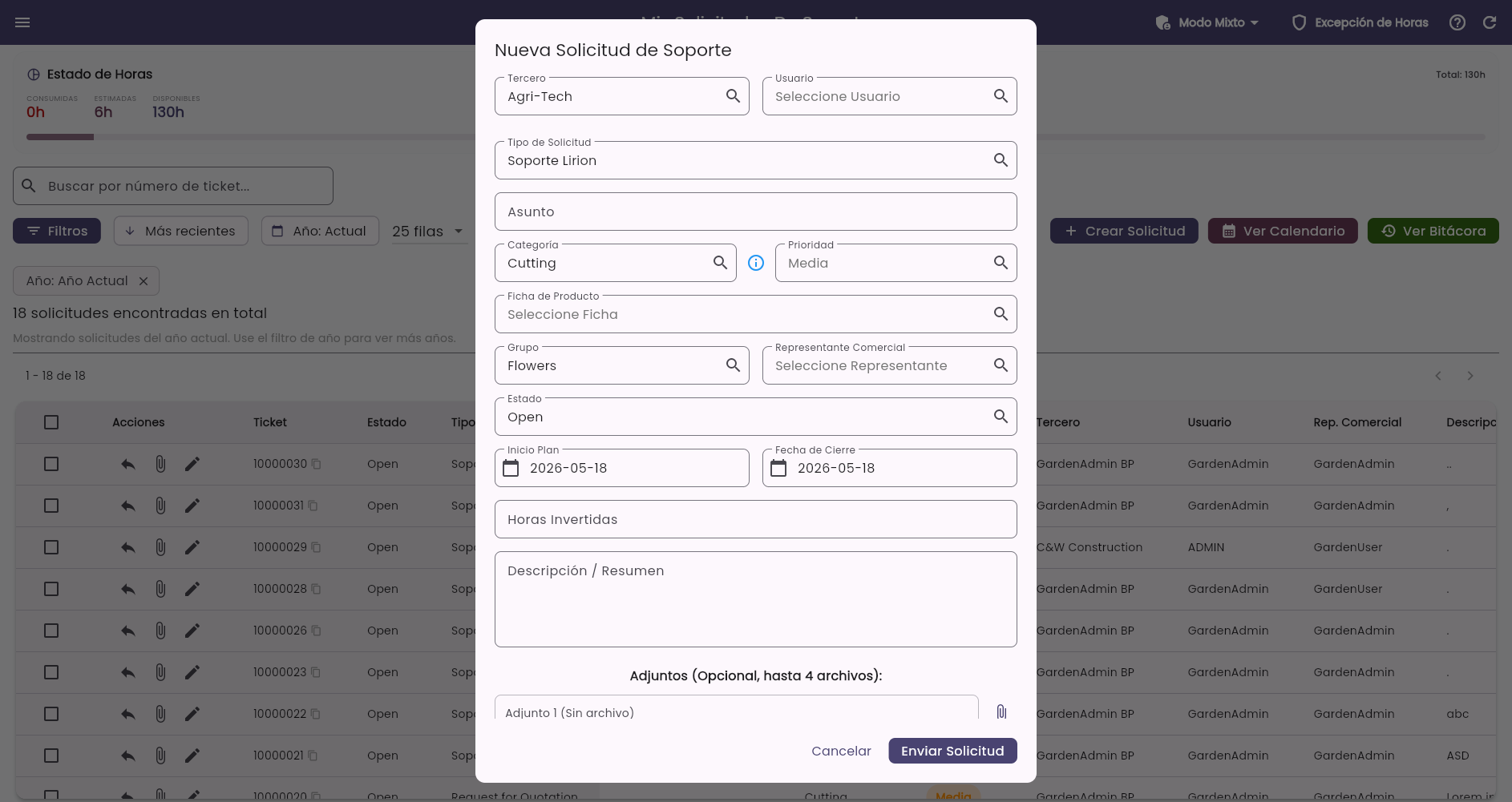This screenshot has height=802, width=1512.
Task: Expand the Estado dropdown set to Open
Action: tap(755, 417)
